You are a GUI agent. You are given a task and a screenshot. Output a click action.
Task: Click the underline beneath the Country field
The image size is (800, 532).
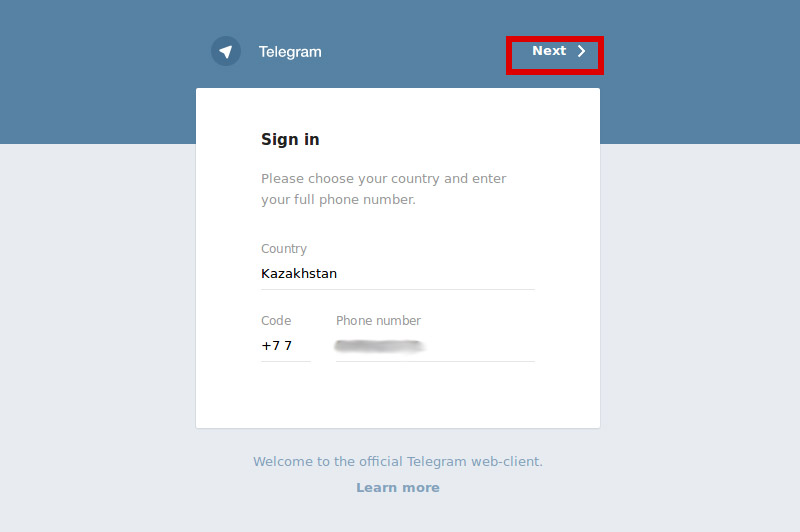coord(397,289)
